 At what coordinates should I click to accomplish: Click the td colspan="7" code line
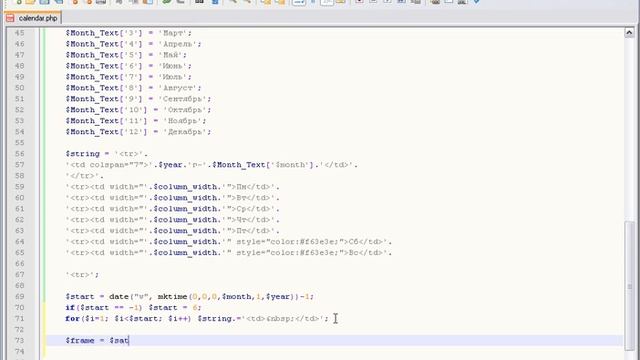point(211,165)
